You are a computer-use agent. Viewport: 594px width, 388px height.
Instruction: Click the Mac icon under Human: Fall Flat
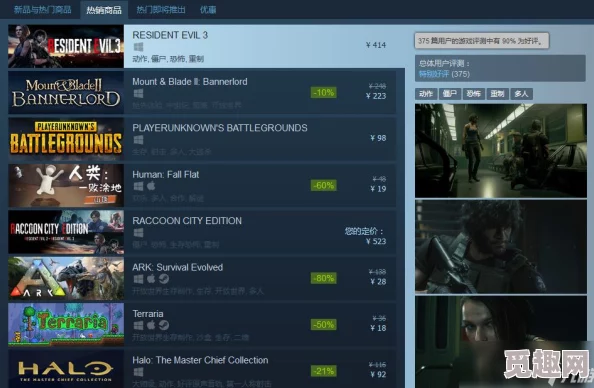coord(151,186)
